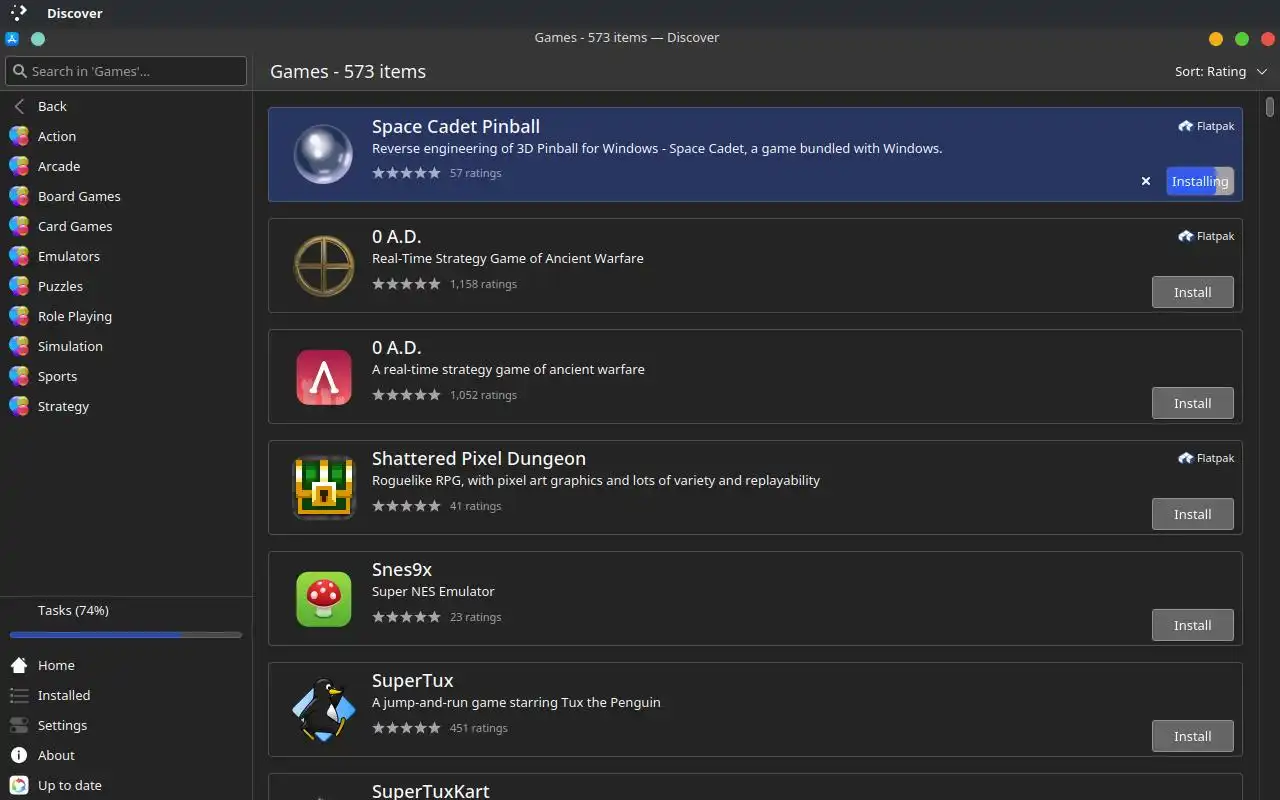Screen dimensions: 1280x800
Task: Click the red 0 A.D. app icon
Action: 323,376
